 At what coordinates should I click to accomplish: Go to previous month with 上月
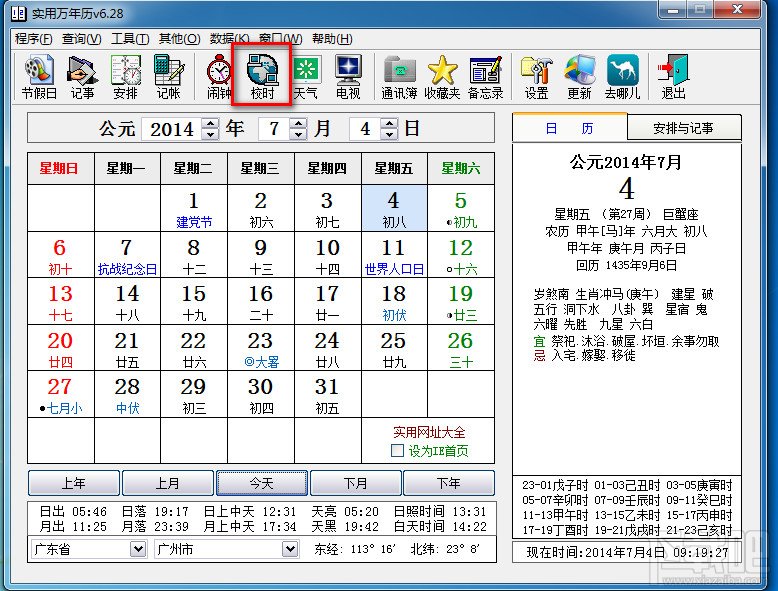(x=167, y=483)
